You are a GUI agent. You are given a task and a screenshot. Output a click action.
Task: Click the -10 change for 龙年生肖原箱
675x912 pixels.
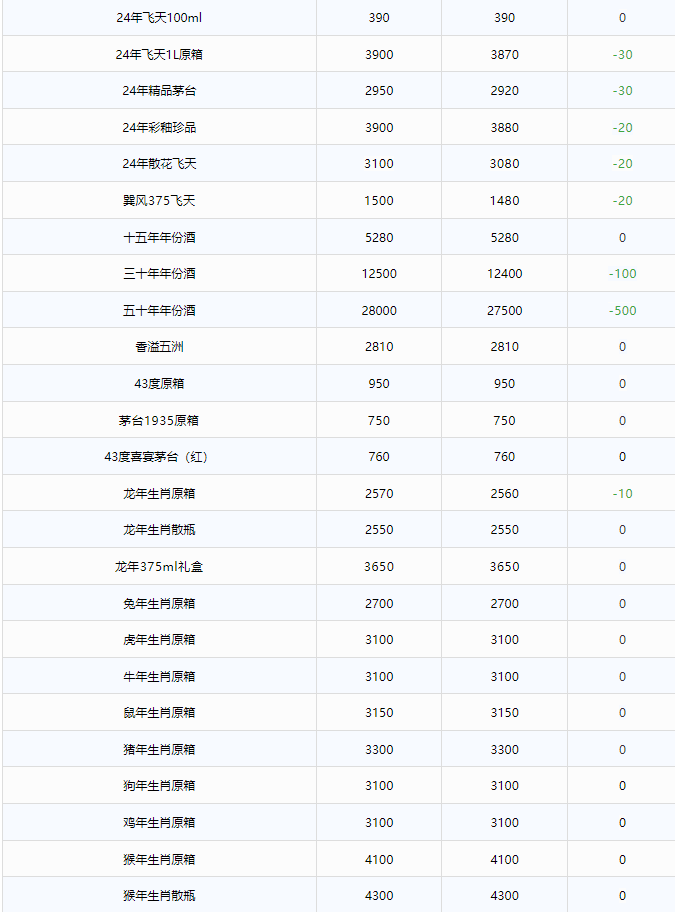click(x=623, y=494)
